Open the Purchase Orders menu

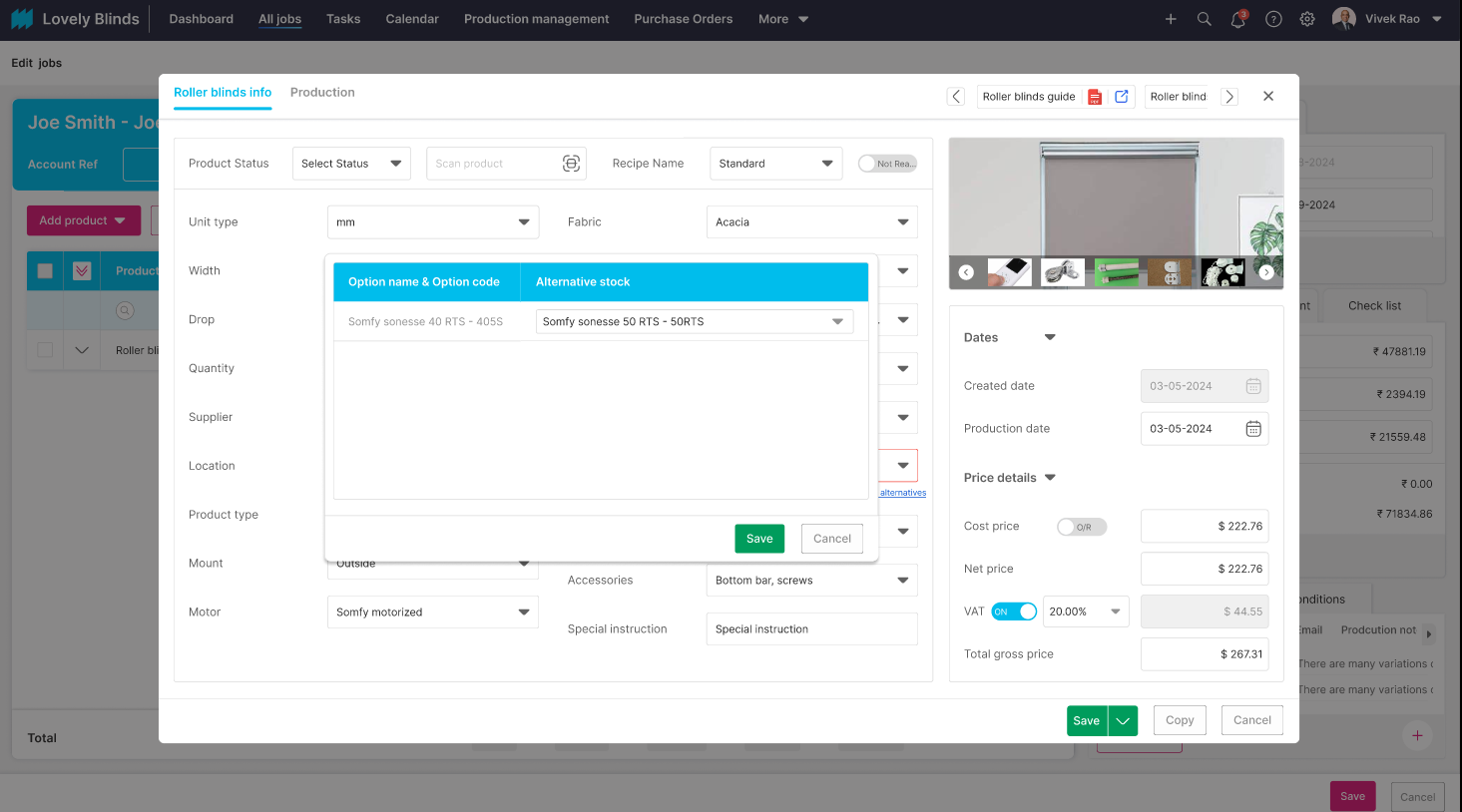[683, 19]
